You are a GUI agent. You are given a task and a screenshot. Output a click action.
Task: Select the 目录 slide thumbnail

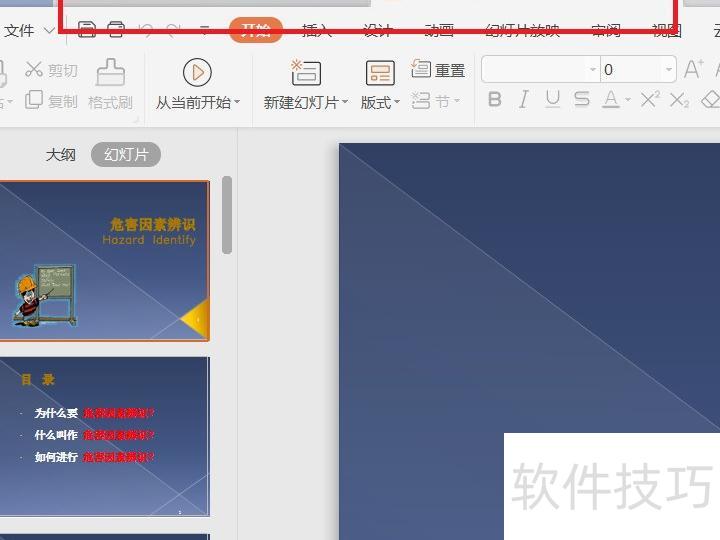coord(104,436)
